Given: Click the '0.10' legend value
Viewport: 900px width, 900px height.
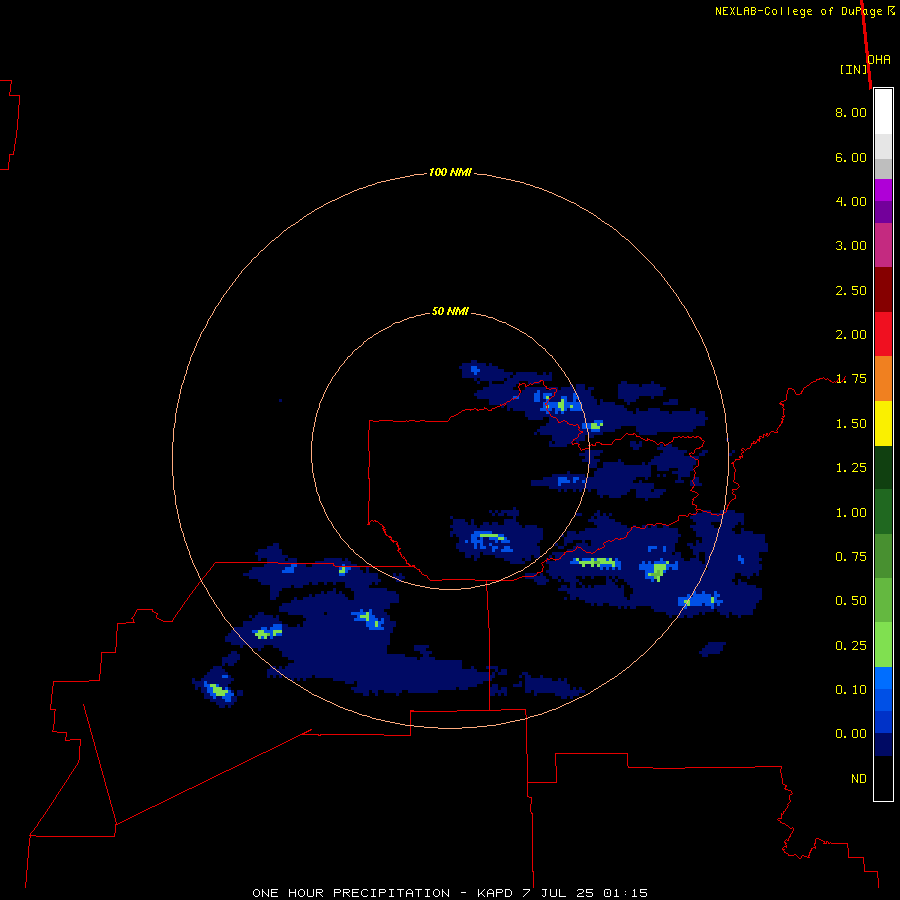Looking at the screenshot, I should (851, 690).
